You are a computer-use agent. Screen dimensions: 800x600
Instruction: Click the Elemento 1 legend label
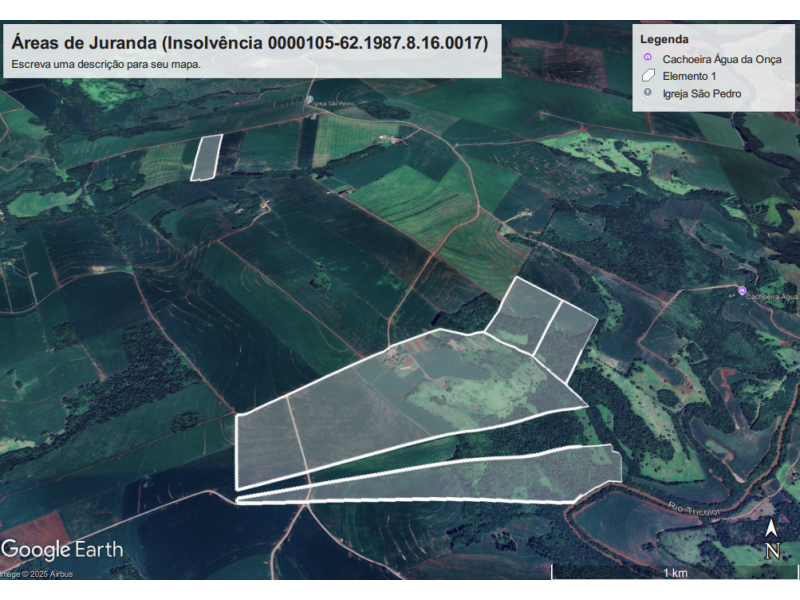(689, 77)
